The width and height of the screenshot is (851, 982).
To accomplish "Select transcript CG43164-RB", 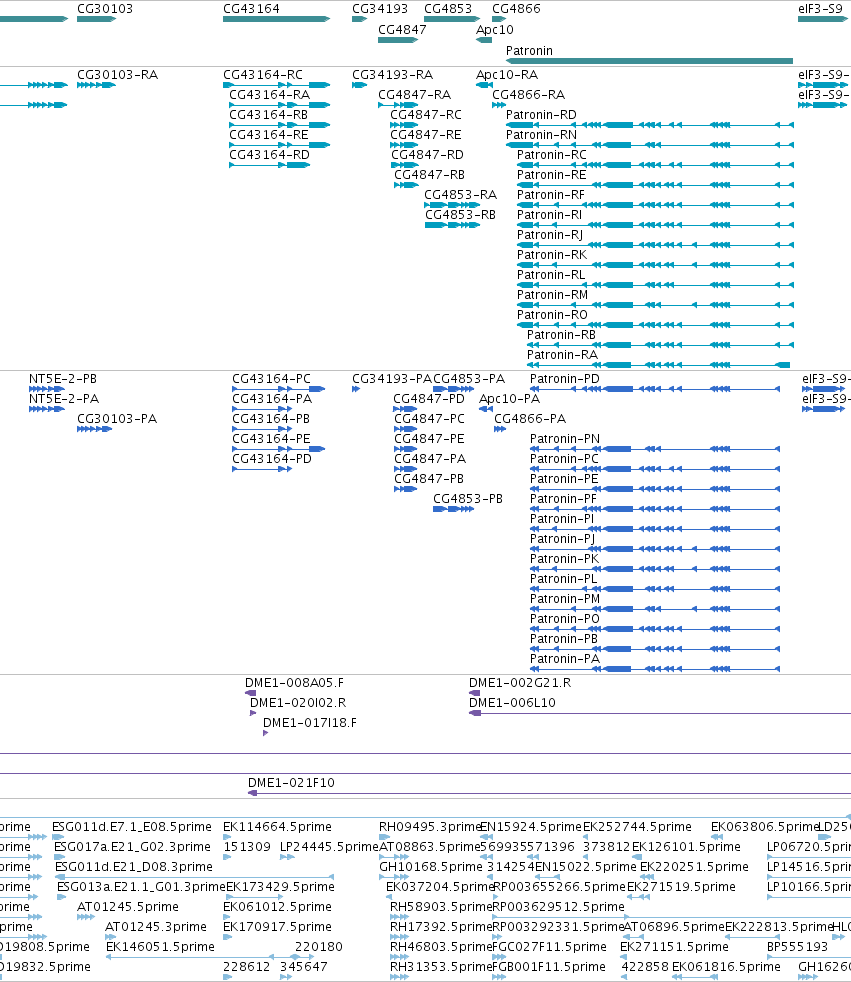I will click(x=279, y=125).
